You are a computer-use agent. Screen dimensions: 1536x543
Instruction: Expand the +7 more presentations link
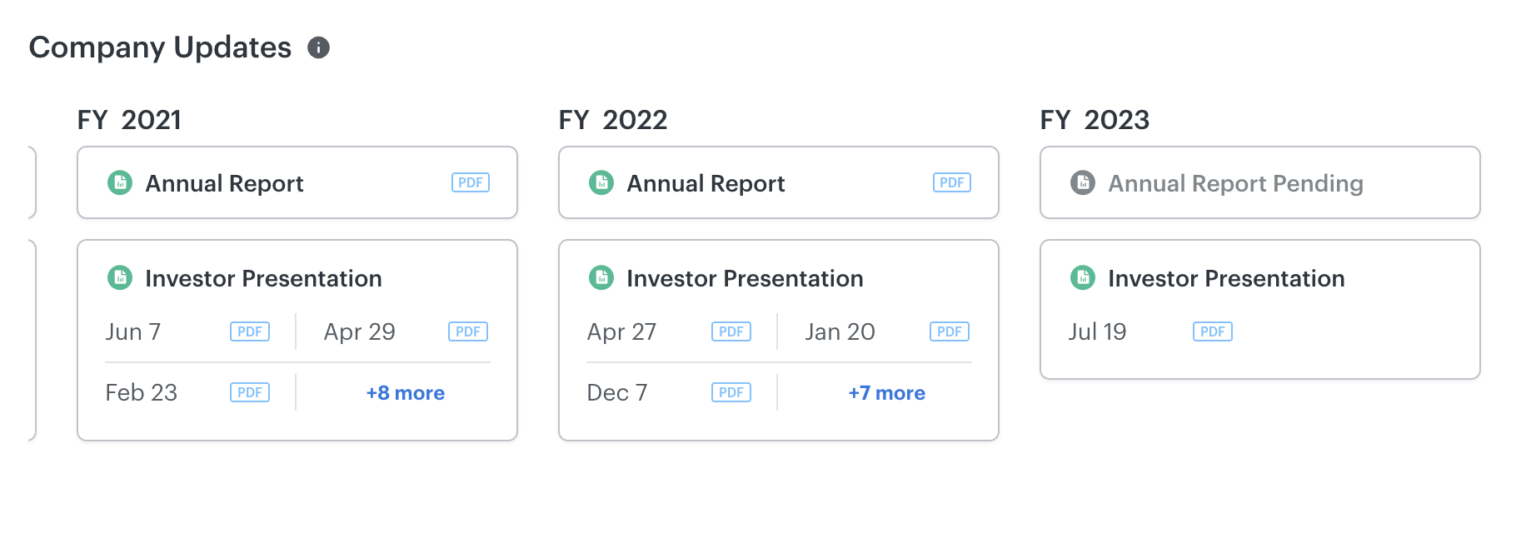(887, 393)
